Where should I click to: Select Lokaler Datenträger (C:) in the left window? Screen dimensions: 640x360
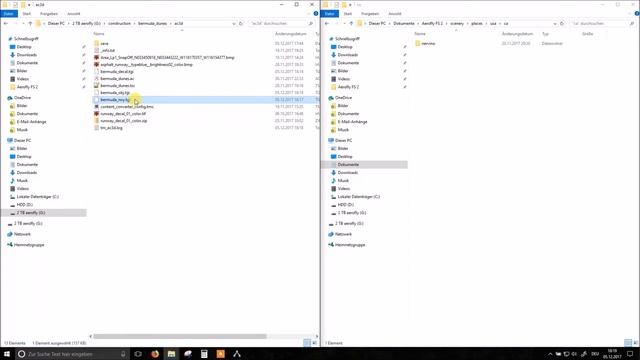tap(38, 197)
